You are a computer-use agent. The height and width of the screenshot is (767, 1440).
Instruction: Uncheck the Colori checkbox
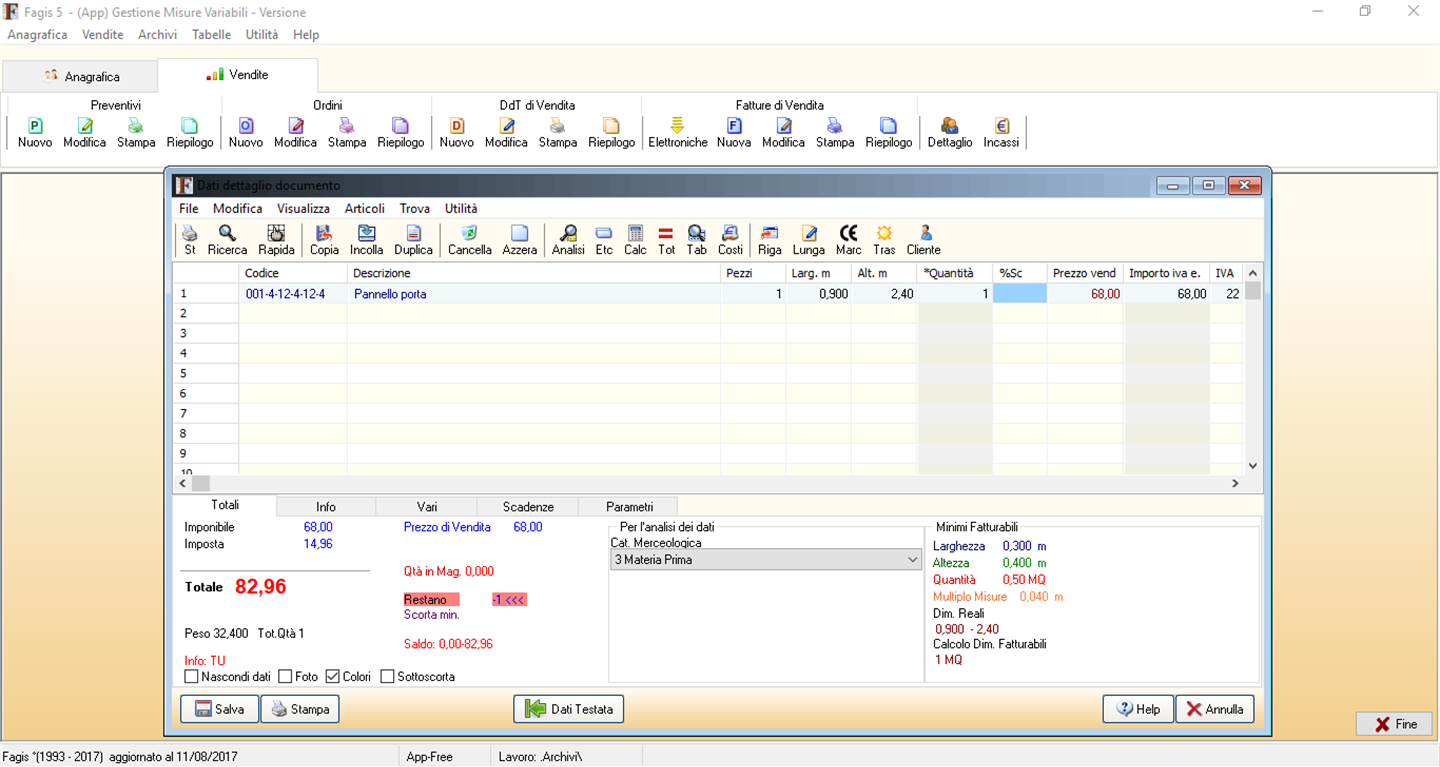333,677
